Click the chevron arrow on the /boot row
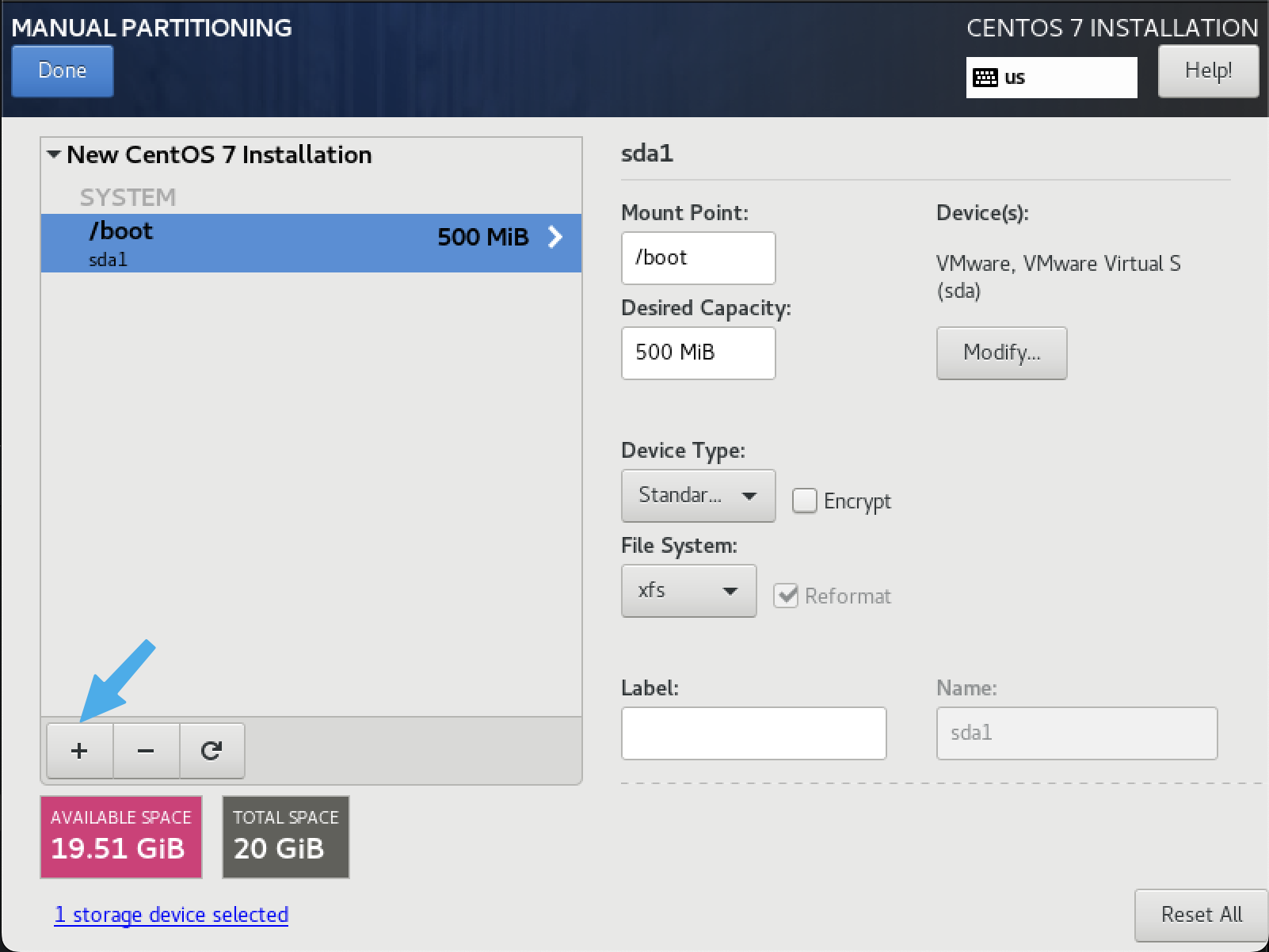 click(x=555, y=237)
